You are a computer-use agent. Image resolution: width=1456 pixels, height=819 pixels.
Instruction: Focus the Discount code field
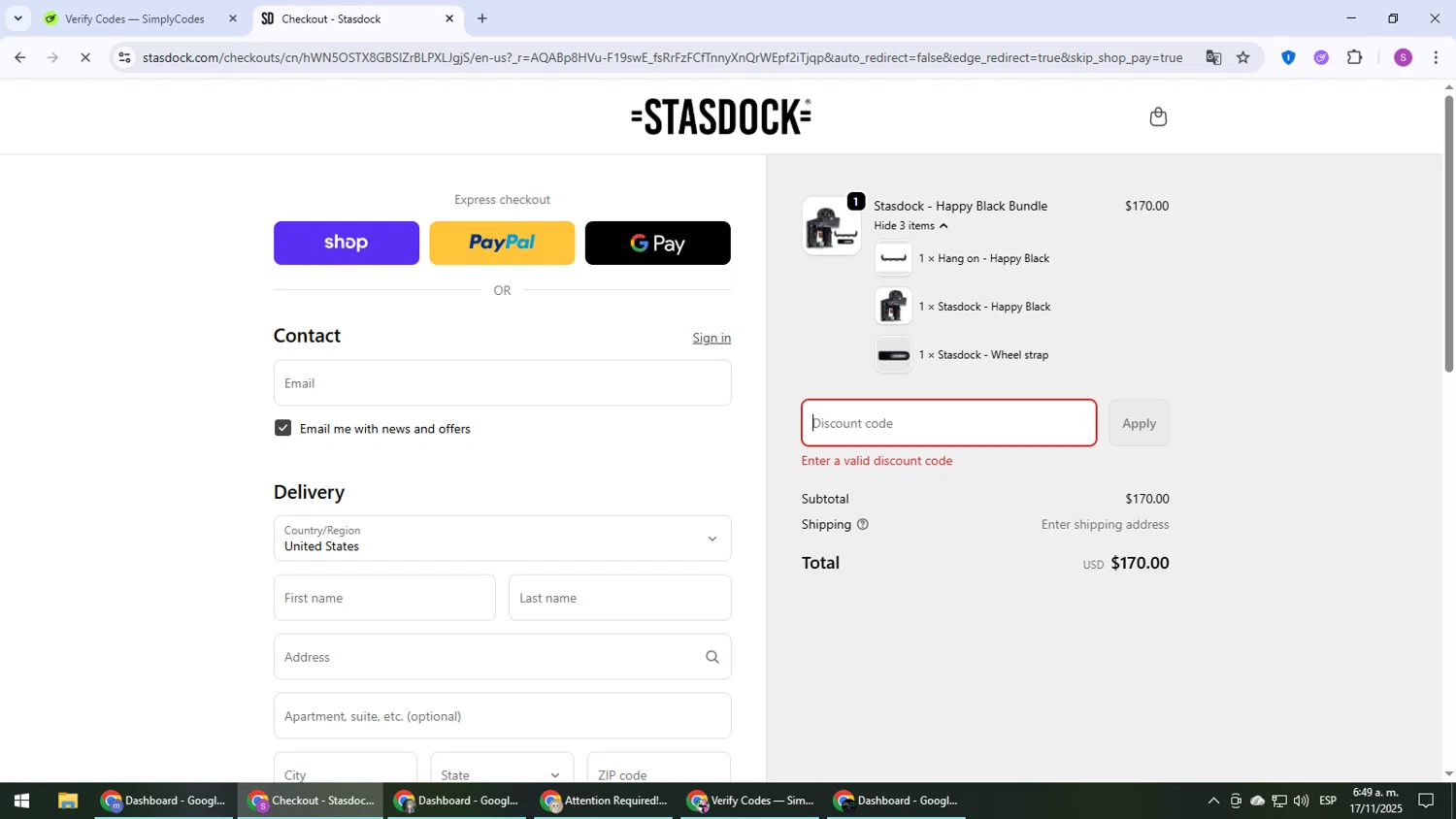(x=949, y=423)
